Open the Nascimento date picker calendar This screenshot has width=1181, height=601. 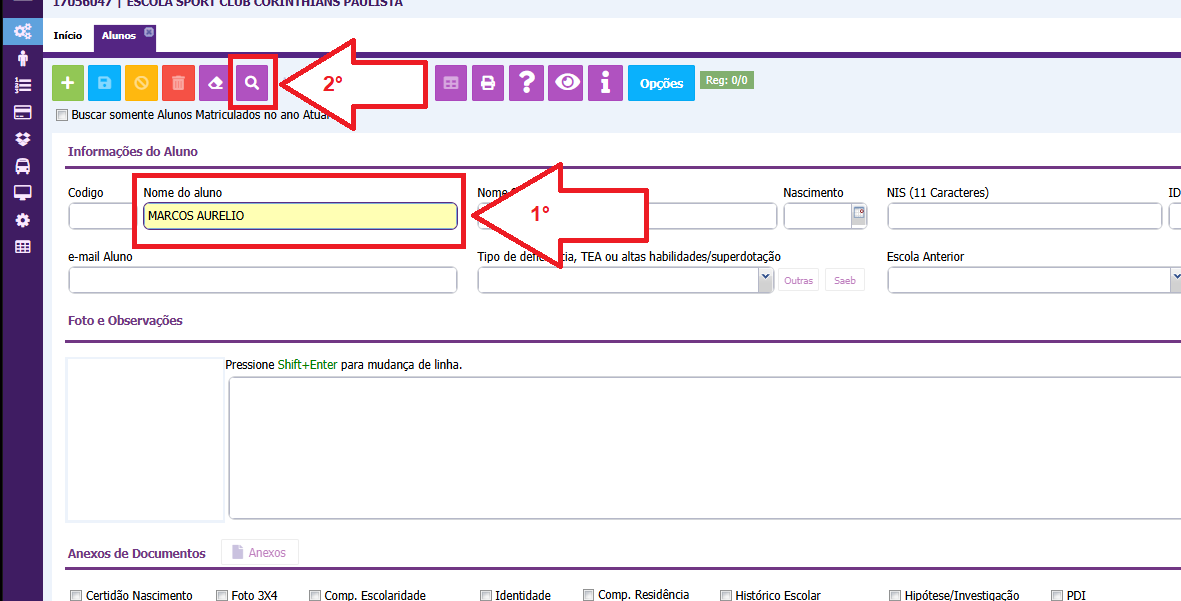point(858,214)
